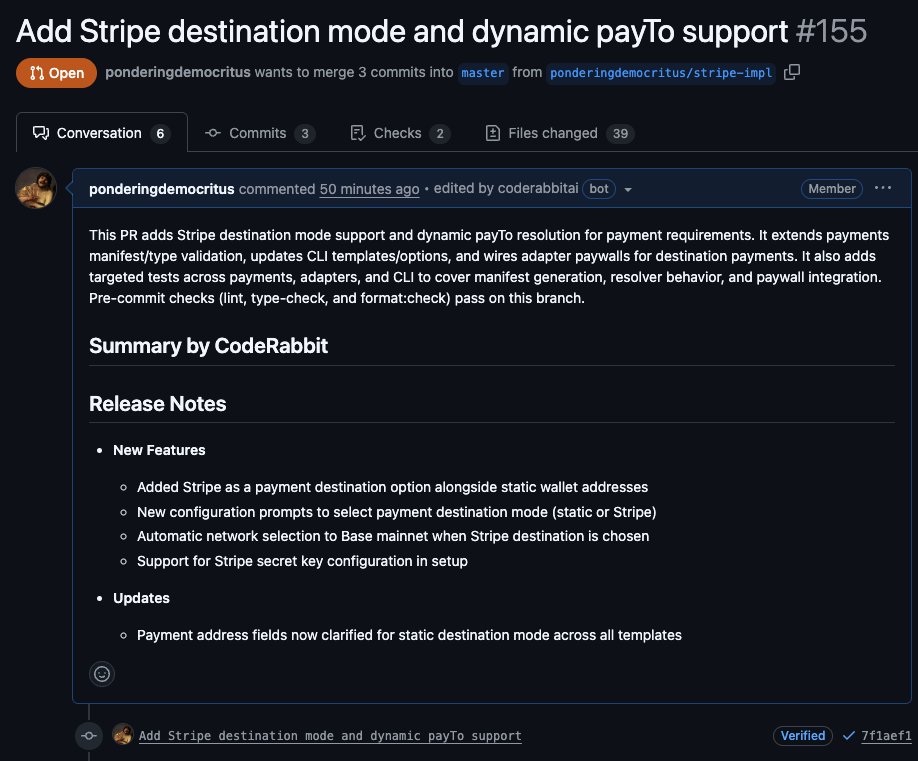Switch to the Commits tab
The height and width of the screenshot is (761, 918).
[260, 133]
